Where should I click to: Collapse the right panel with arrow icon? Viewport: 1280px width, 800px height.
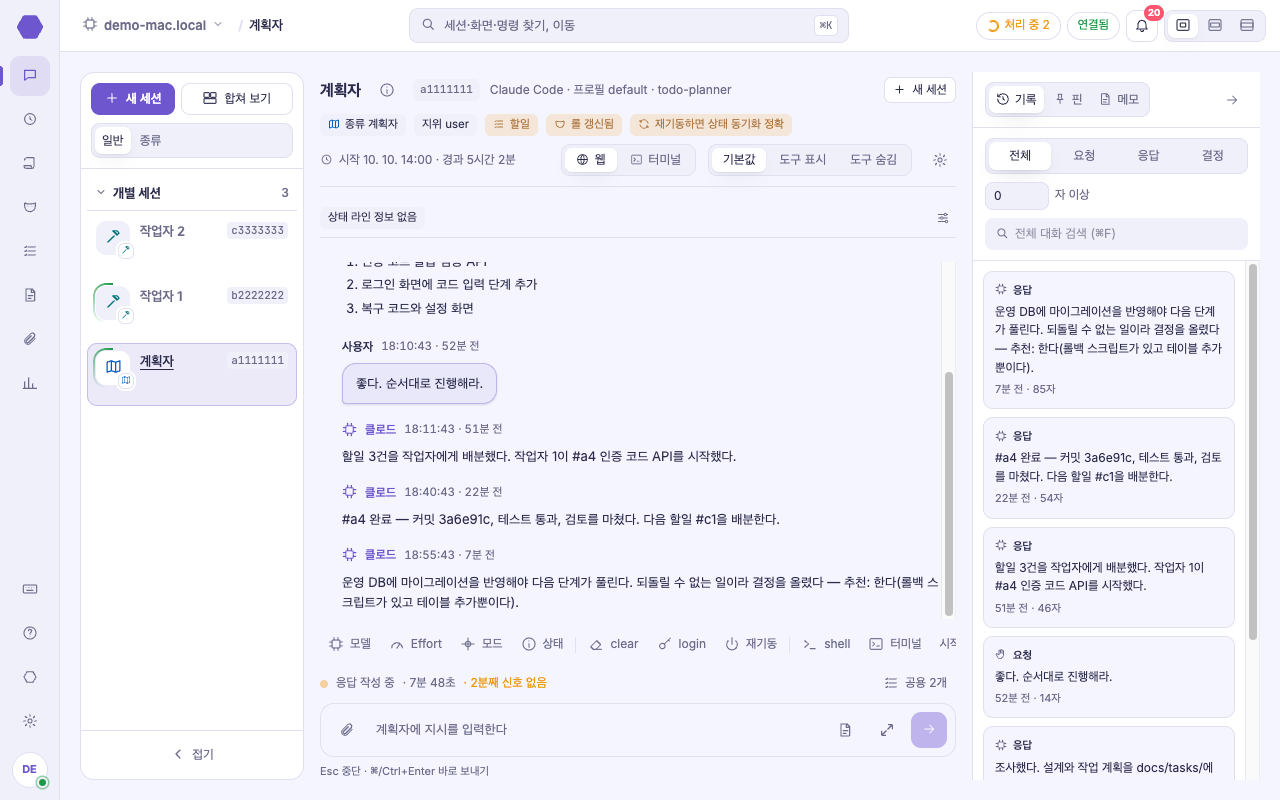pos(1232,100)
